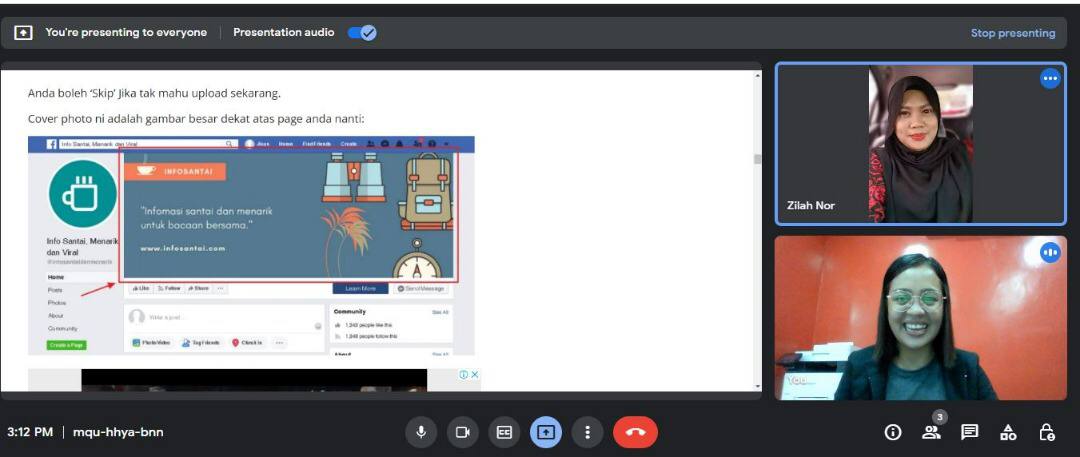The width and height of the screenshot is (1080, 457).
Task: Open the chat panel
Action: 969,432
